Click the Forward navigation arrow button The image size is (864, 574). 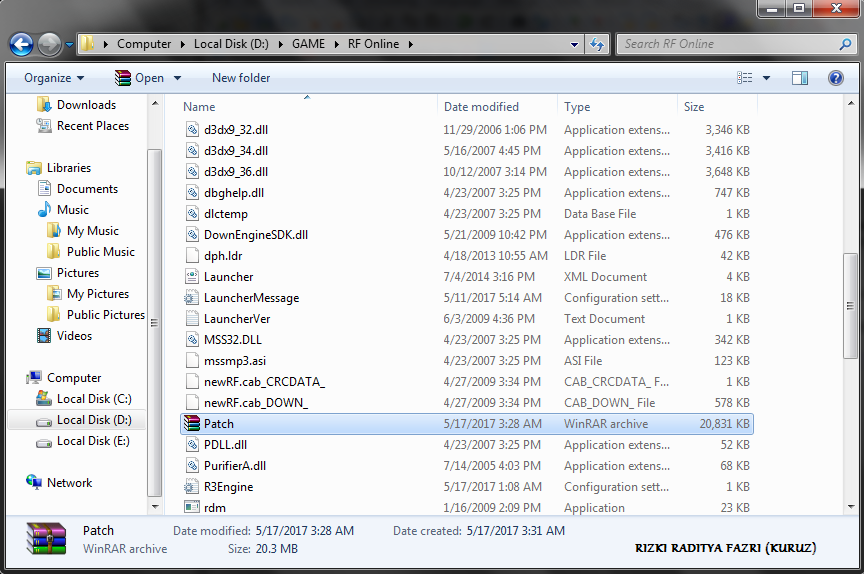tap(49, 44)
